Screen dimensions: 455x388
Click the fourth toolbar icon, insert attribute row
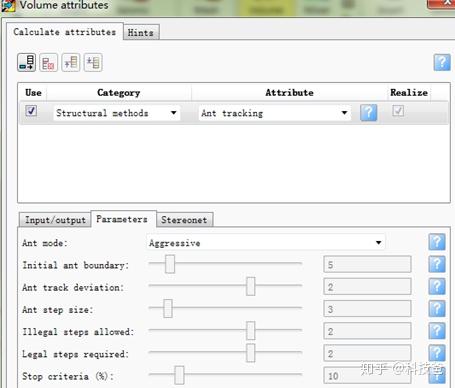93,63
